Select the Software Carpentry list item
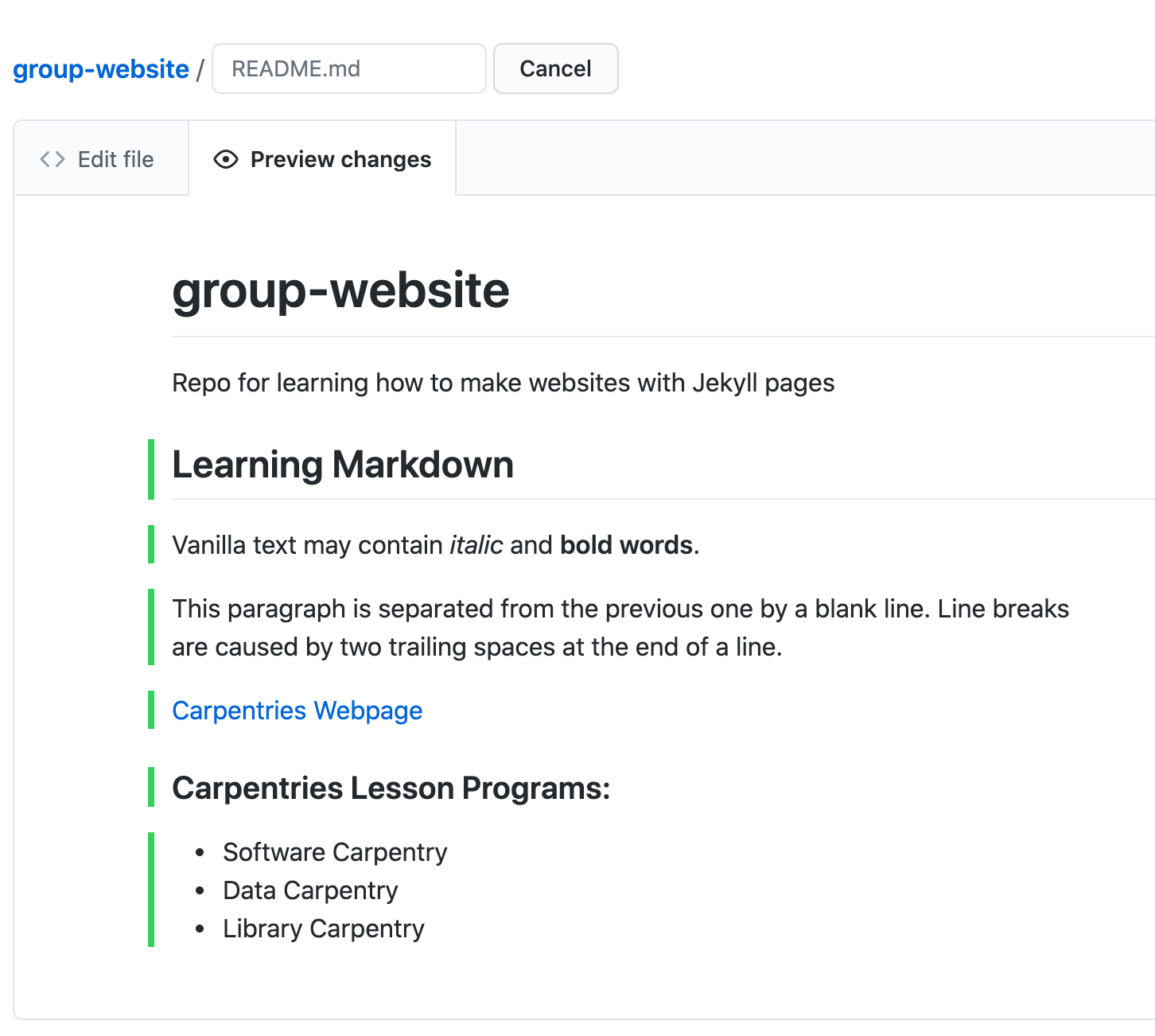1155x1036 pixels. 335,851
